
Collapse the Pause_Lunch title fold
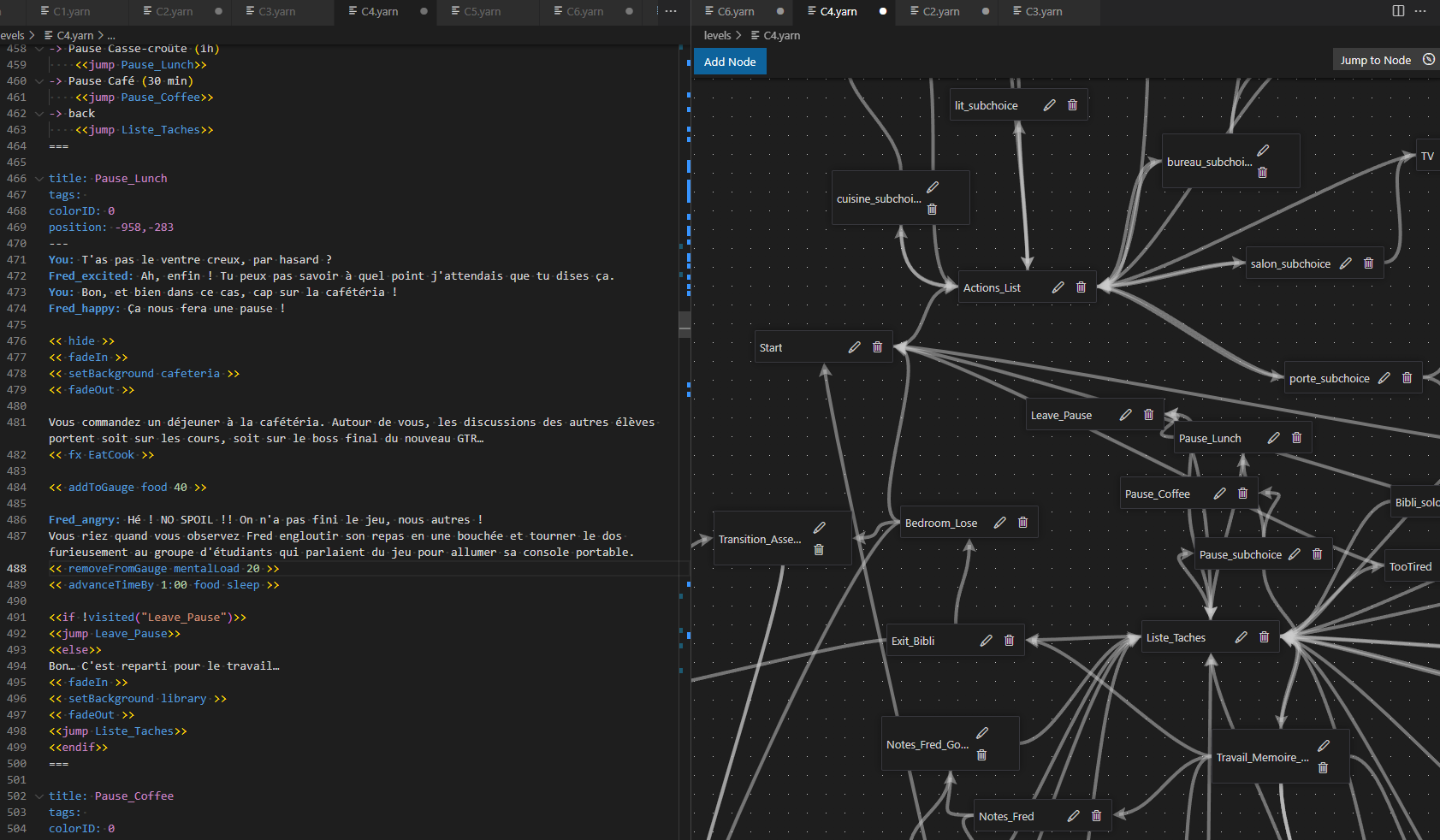(39, 179)
